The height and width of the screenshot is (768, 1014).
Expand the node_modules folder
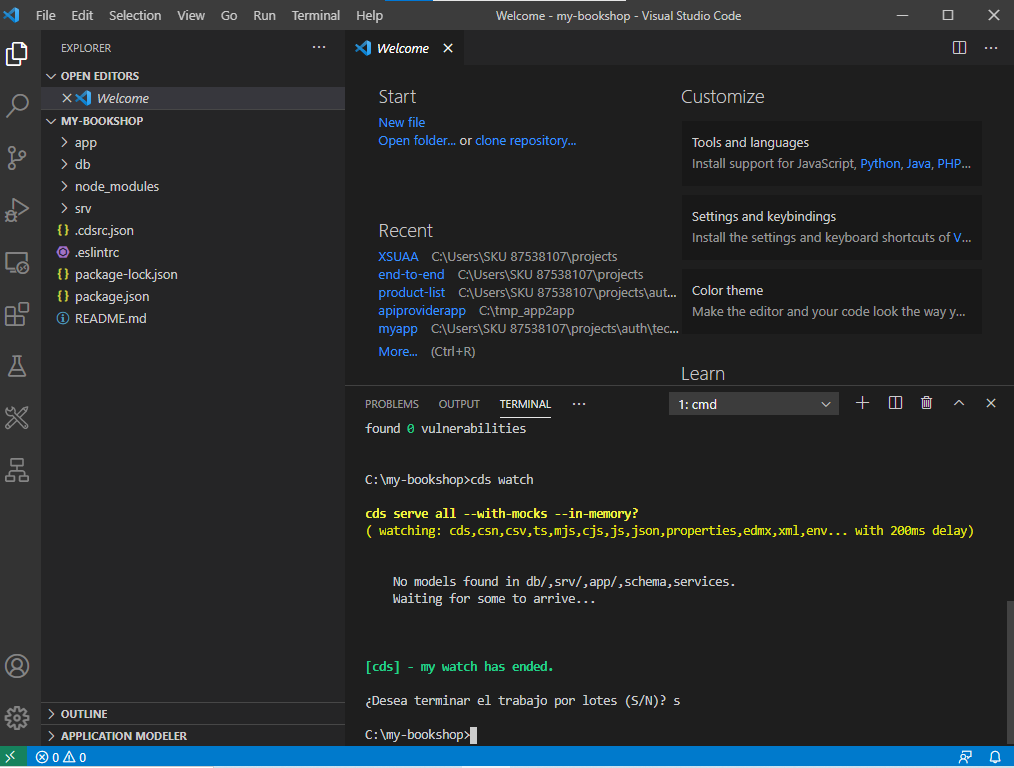116,187
